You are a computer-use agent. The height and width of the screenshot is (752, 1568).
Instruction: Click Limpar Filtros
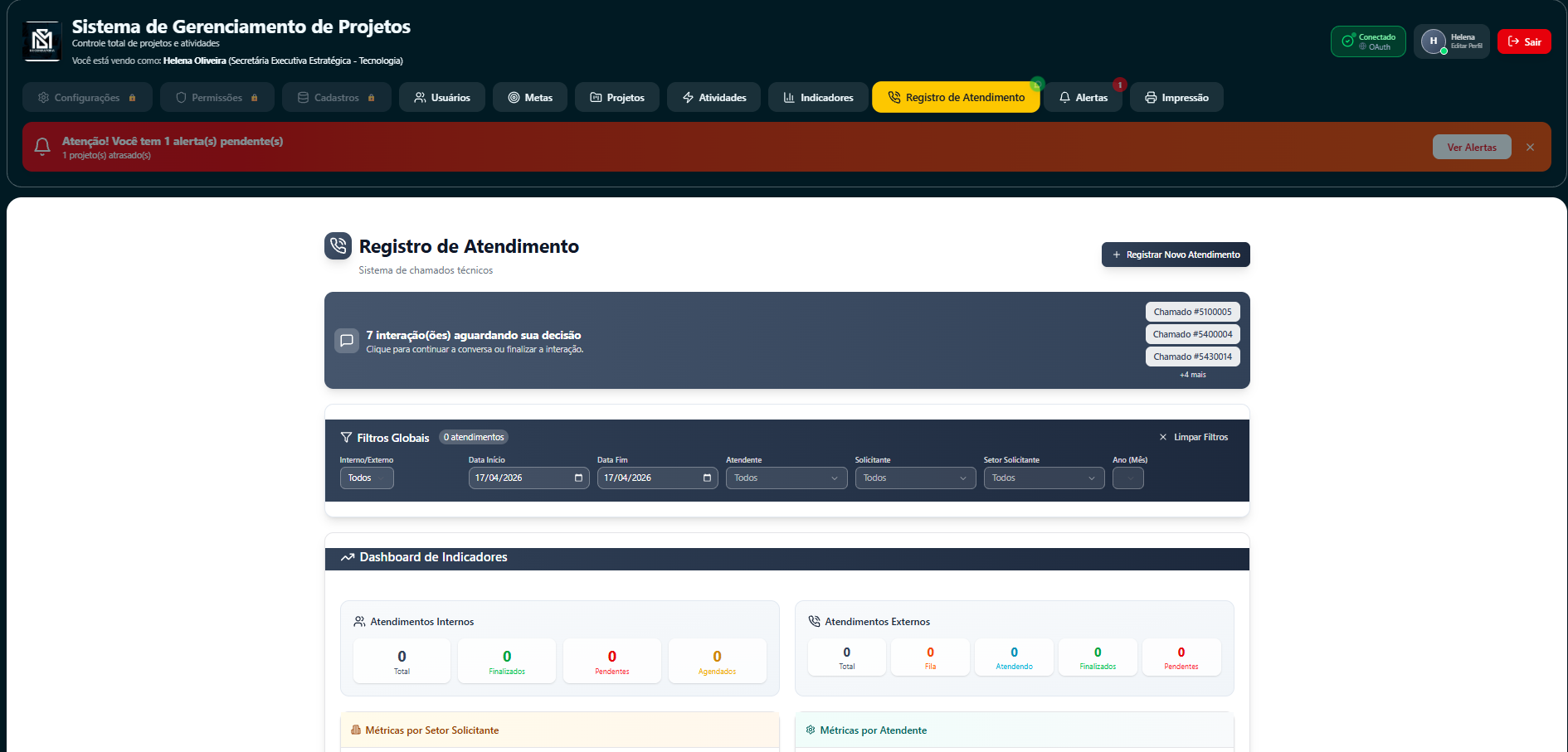1194,437
